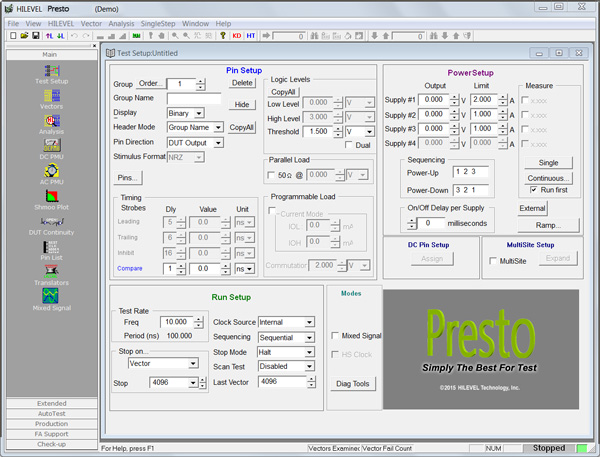Open Mixed Signal in the sidebar
This screenshot has width=600, height=457.
point(52,300)
